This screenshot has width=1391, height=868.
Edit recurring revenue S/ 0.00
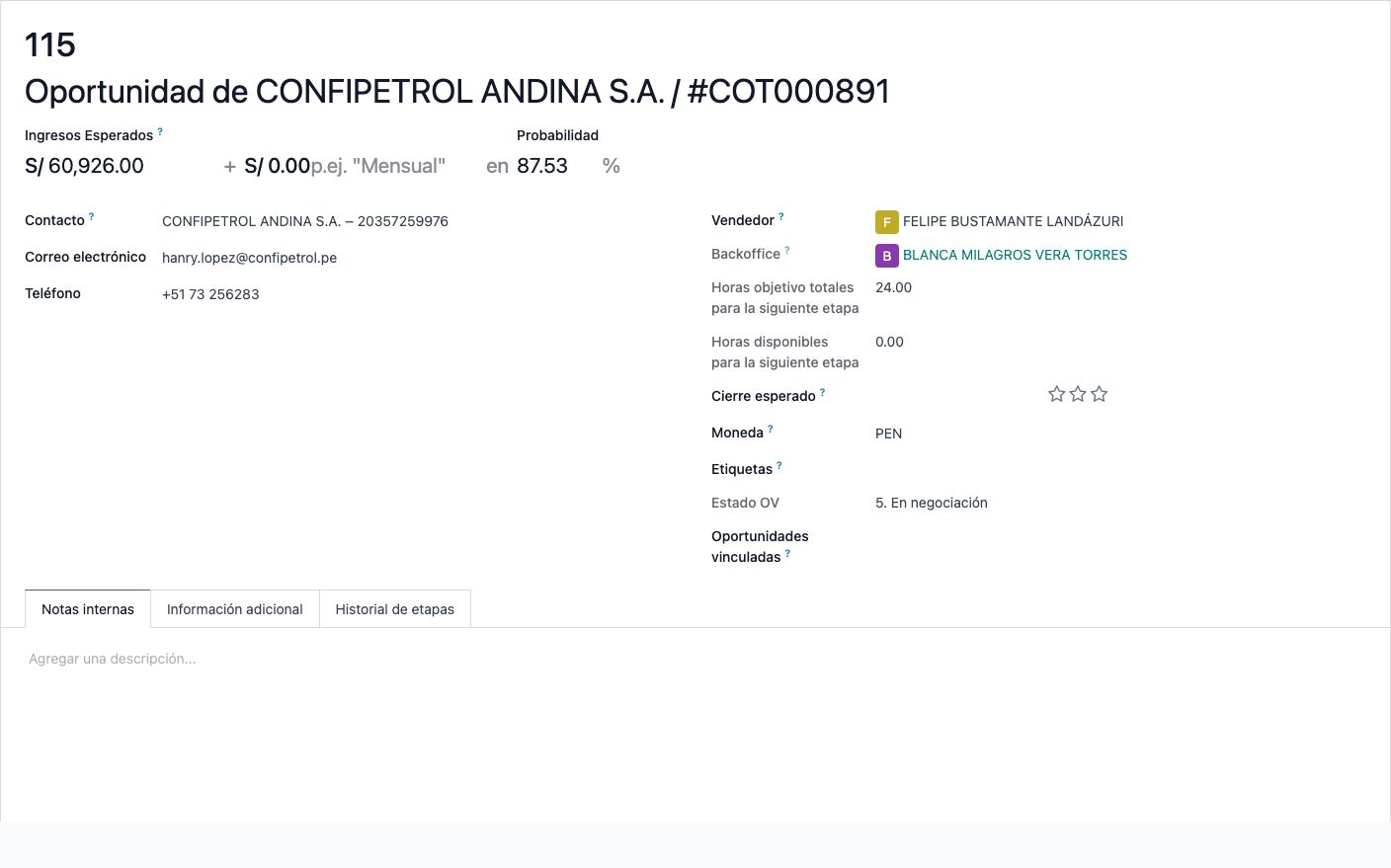pos(278,166)
